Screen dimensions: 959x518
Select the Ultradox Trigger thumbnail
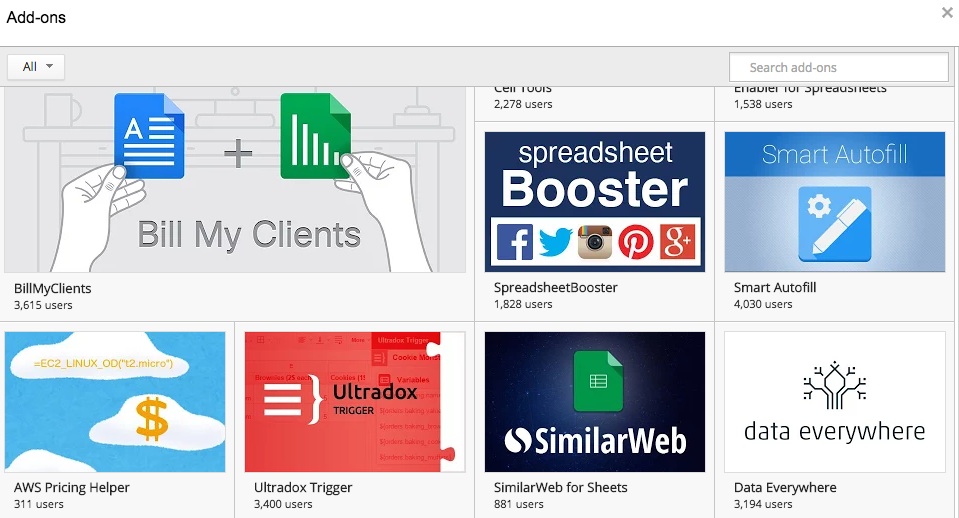click(x=355, y=402)
